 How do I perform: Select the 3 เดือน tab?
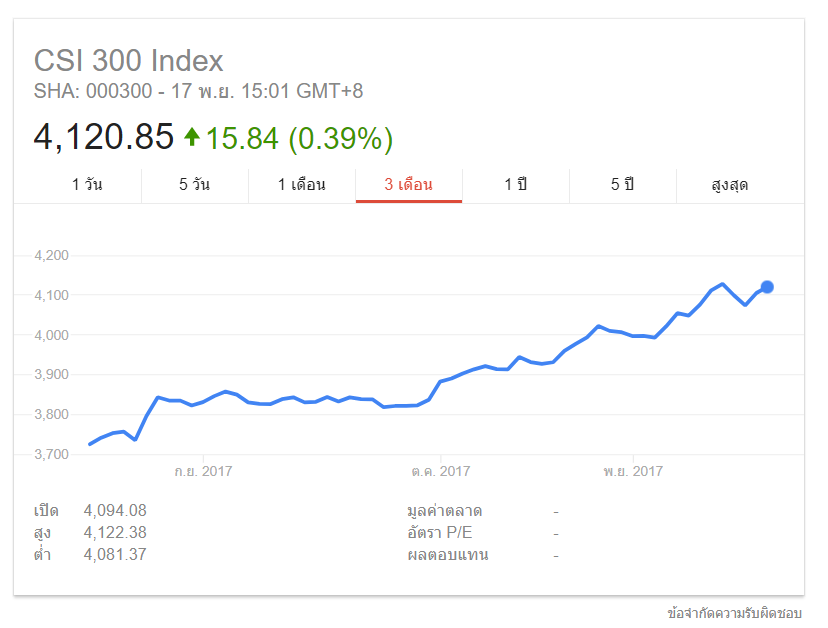[x=408, y=185]
